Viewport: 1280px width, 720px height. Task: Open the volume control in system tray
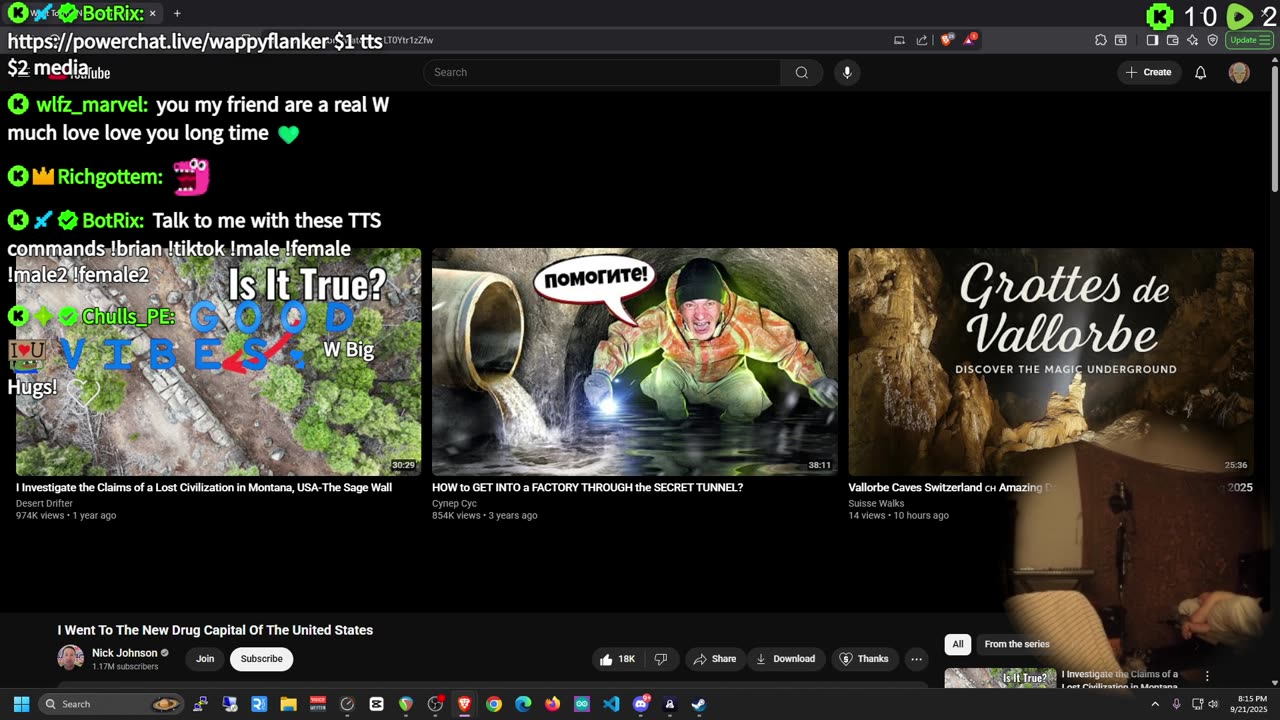tap(1213, 704)
